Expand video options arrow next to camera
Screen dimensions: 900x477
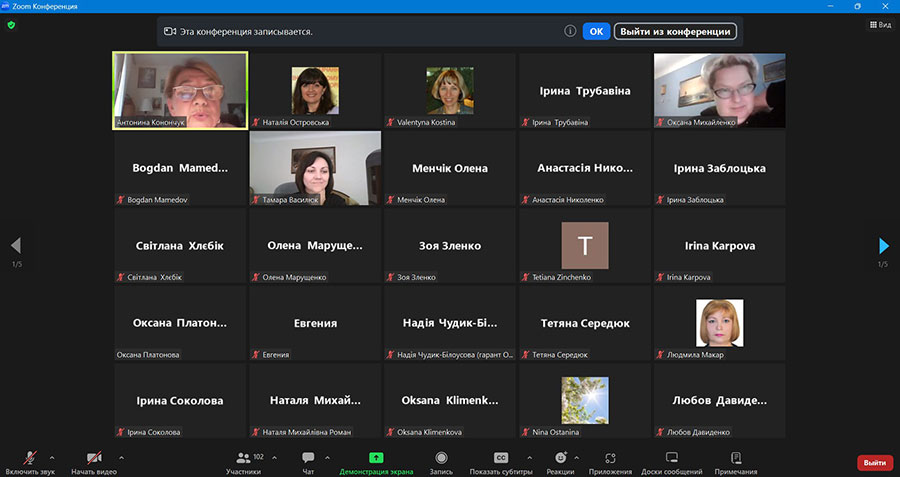pyautogui.click(x=120, y=457)
